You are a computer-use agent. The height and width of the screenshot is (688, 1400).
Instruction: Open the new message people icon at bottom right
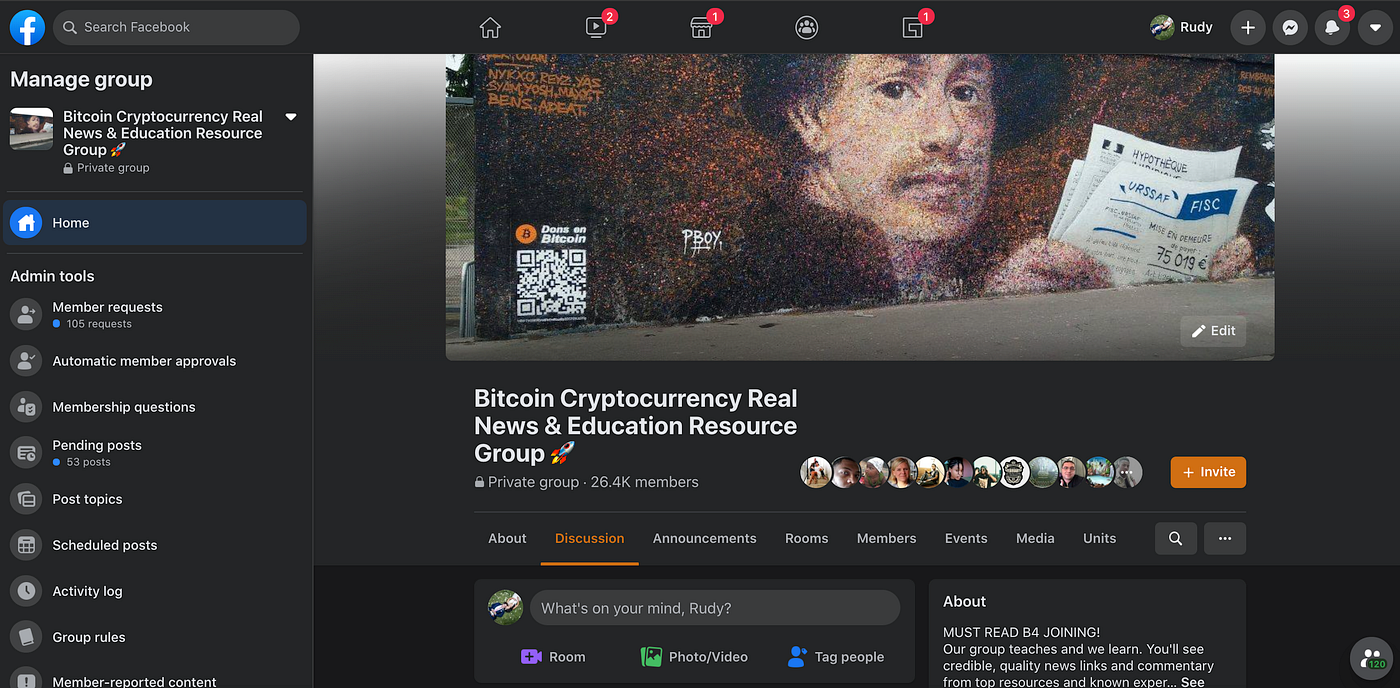[x=1371, y=657]
